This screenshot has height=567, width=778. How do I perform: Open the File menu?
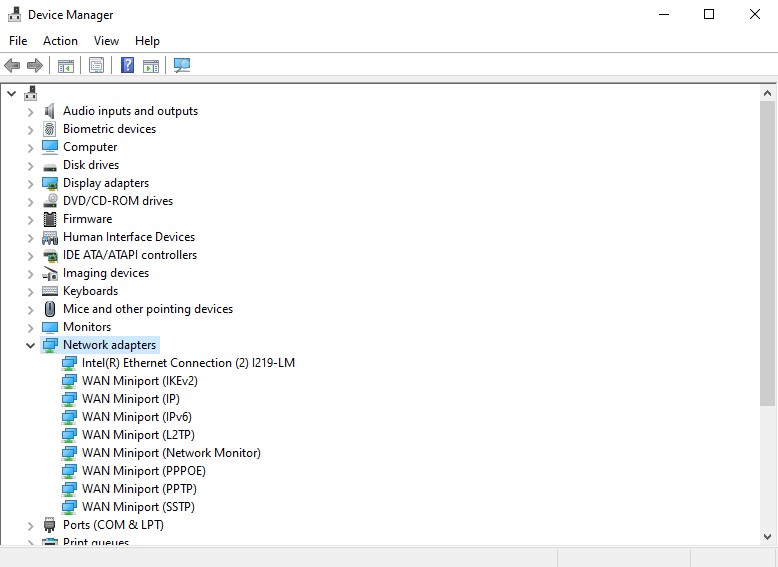(x=18, y=41)
